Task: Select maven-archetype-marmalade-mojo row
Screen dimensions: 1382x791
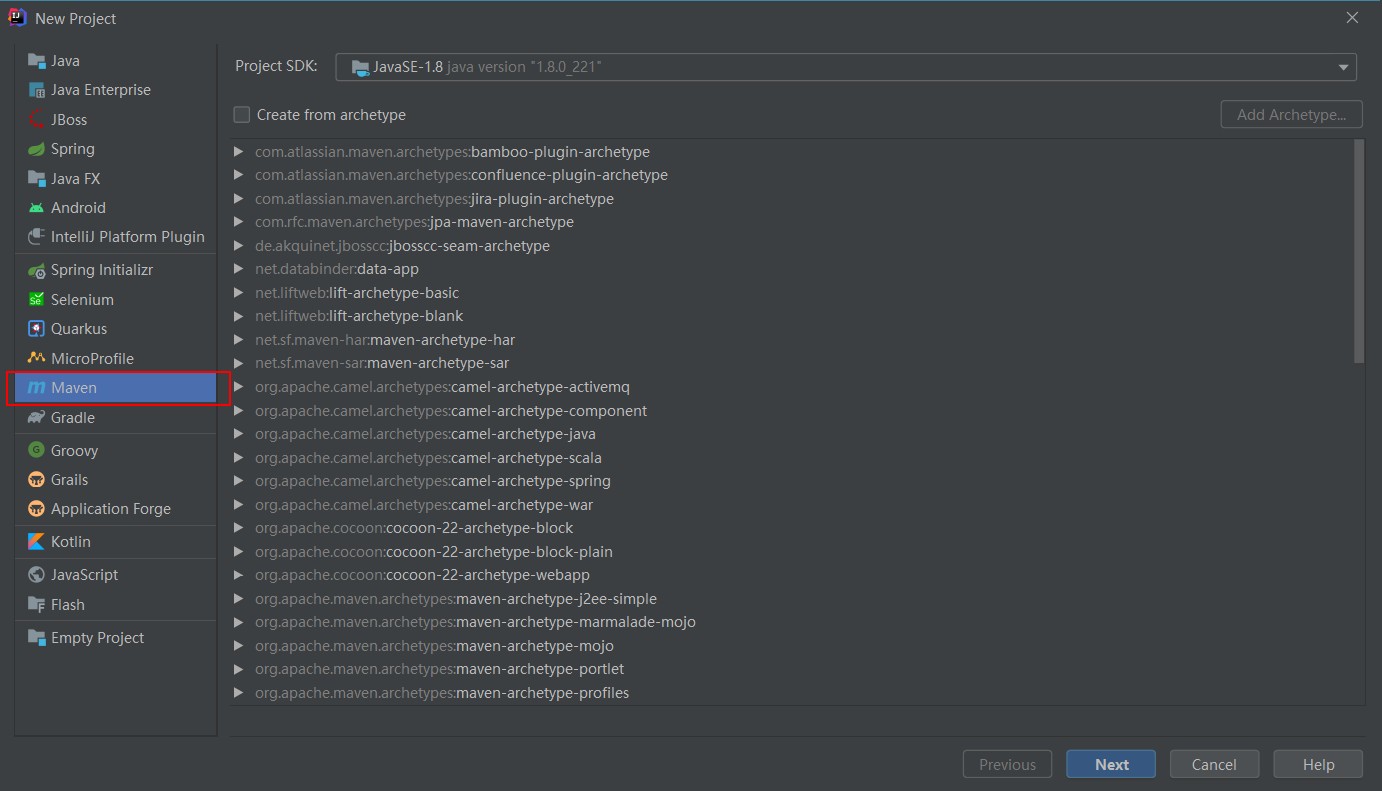Action: coord(792,622)
